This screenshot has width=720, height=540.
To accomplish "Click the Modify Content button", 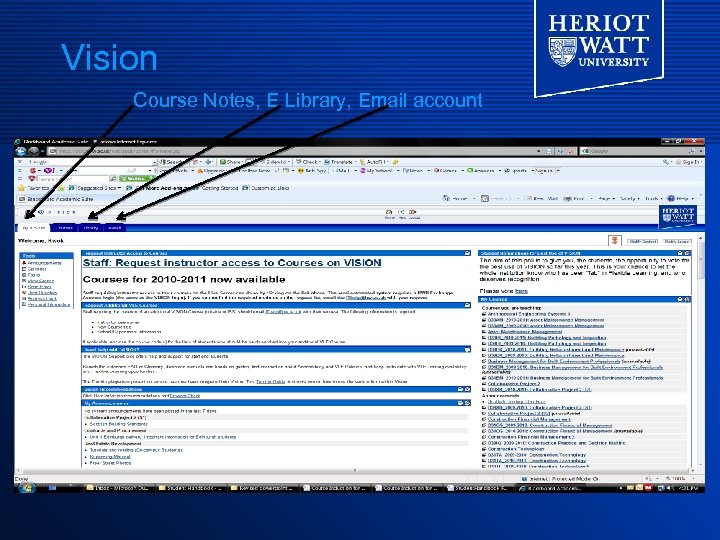I will (642, 241).
